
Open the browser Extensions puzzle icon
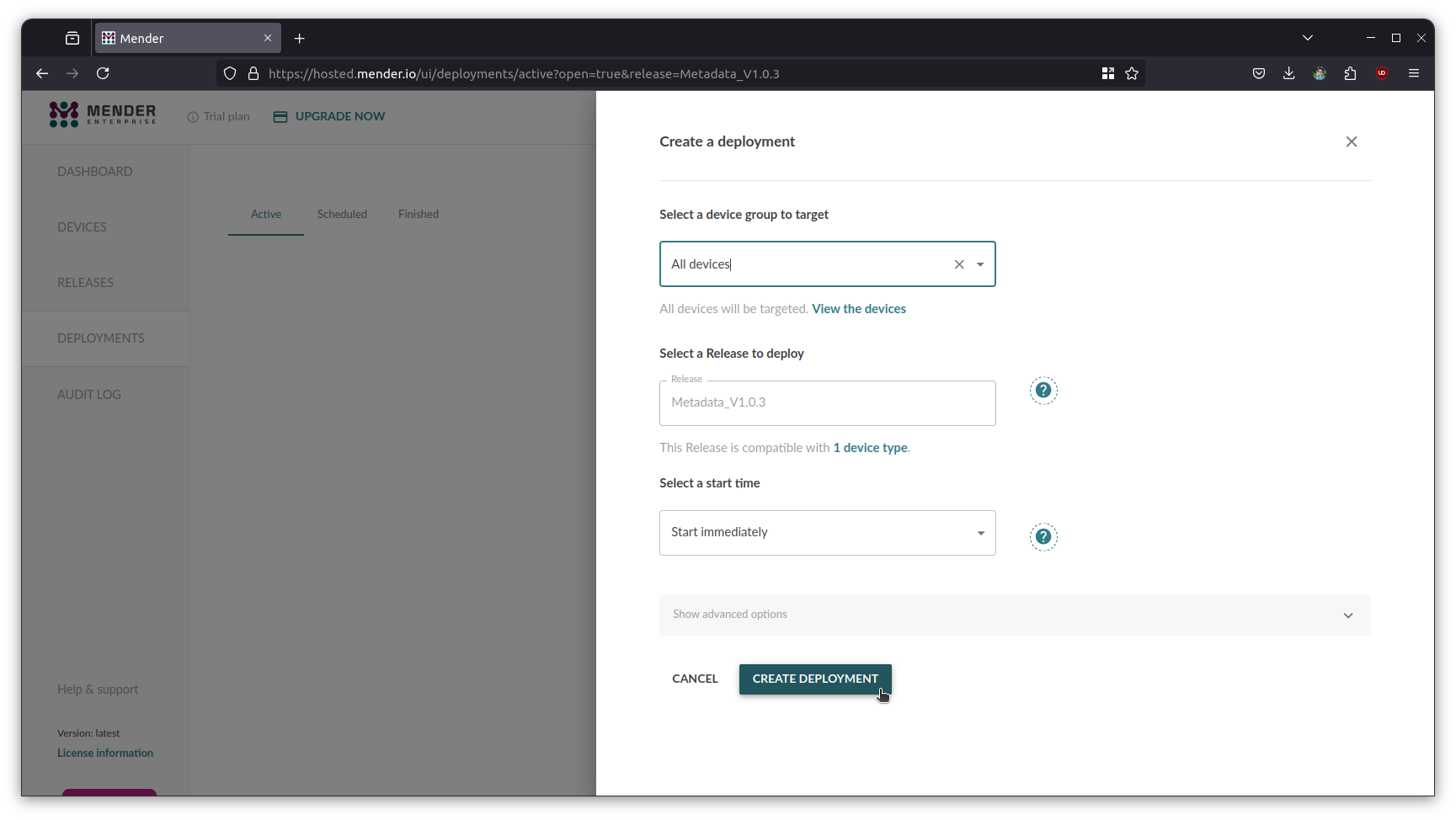[1350, 73]
